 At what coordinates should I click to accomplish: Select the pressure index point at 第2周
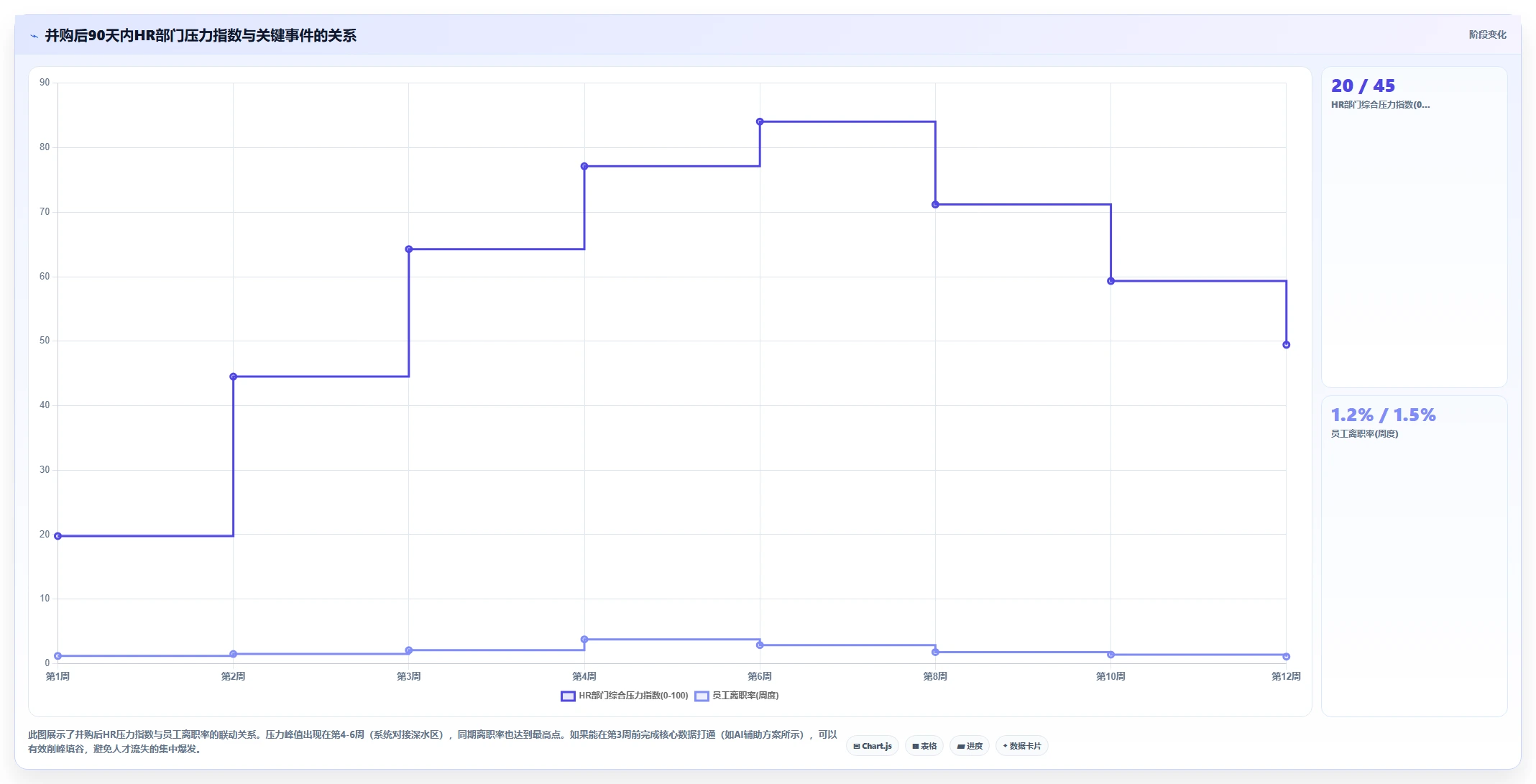234,377
